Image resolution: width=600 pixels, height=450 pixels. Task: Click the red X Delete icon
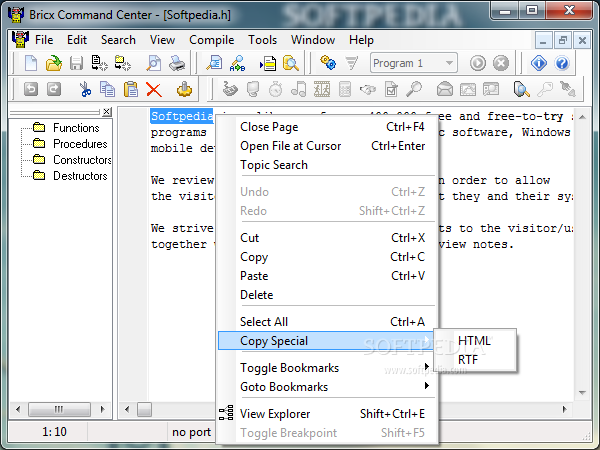point(154,90)
